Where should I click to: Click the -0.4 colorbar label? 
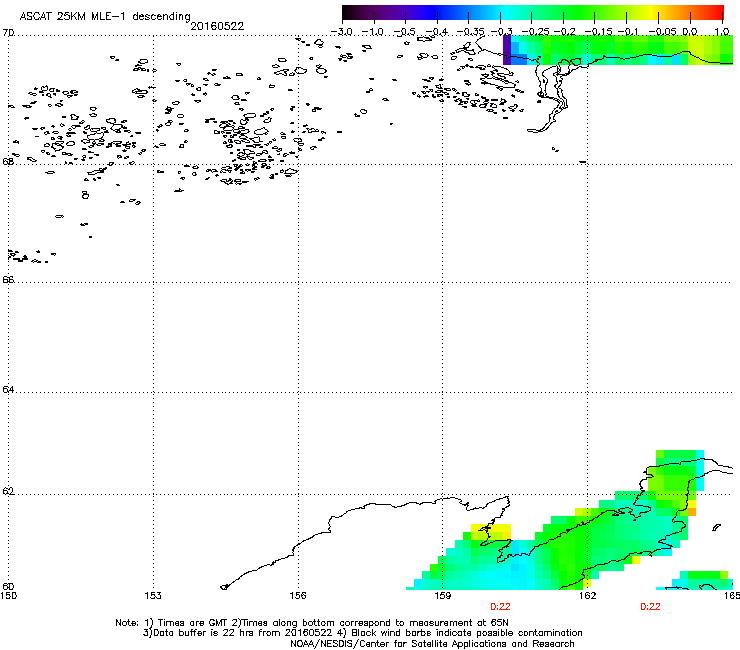click(437, 32)
